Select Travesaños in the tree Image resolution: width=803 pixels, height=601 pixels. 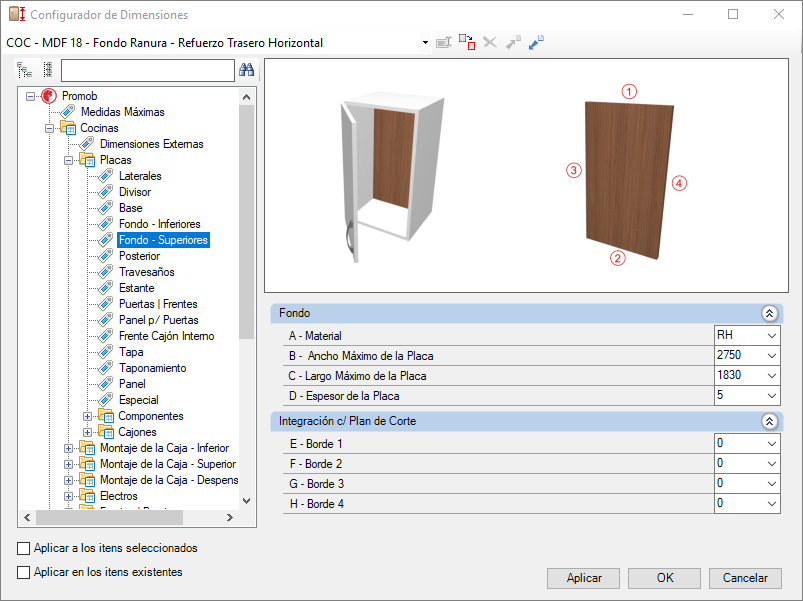[146, 272]
